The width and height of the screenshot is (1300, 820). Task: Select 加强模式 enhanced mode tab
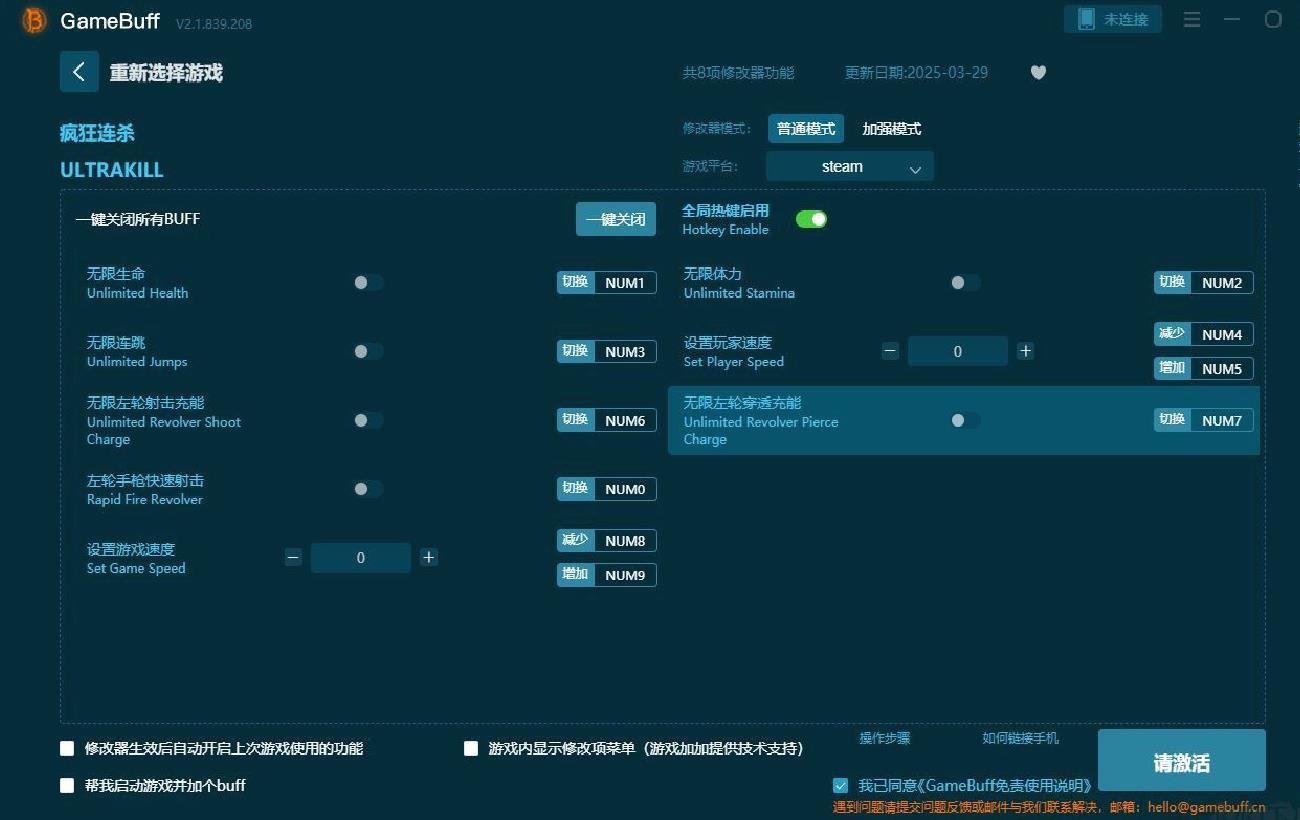(892, 128)
